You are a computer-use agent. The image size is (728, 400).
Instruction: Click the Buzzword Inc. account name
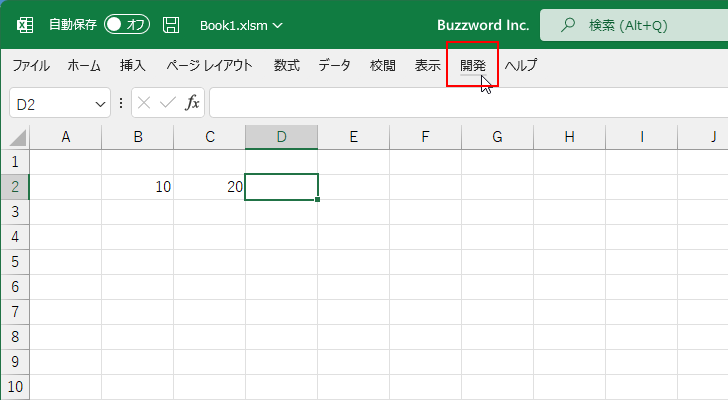tap(483, 25)
